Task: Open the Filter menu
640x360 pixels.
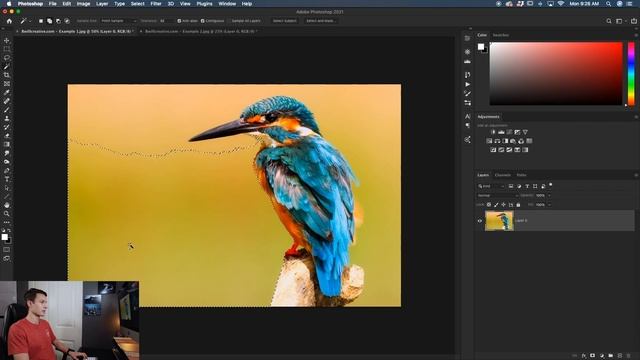Action: [156, 4]
